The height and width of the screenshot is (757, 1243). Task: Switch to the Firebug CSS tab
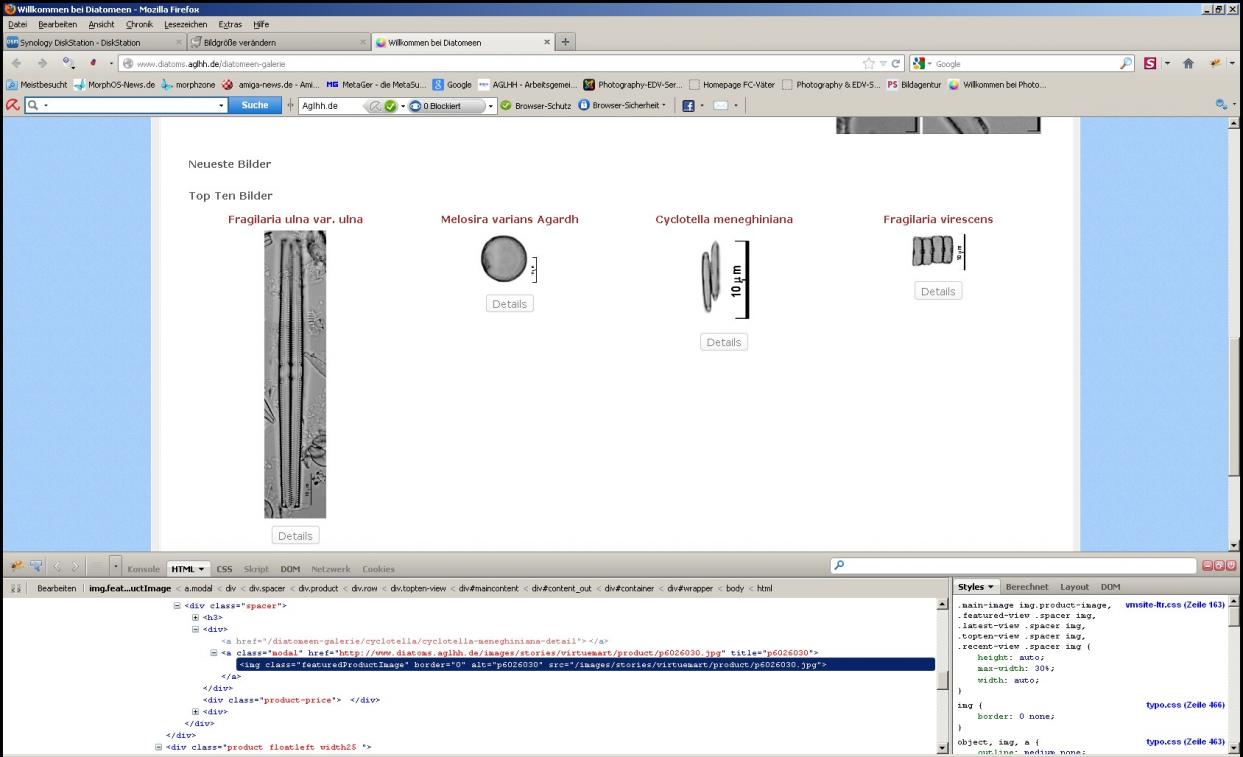click(224, 568)
